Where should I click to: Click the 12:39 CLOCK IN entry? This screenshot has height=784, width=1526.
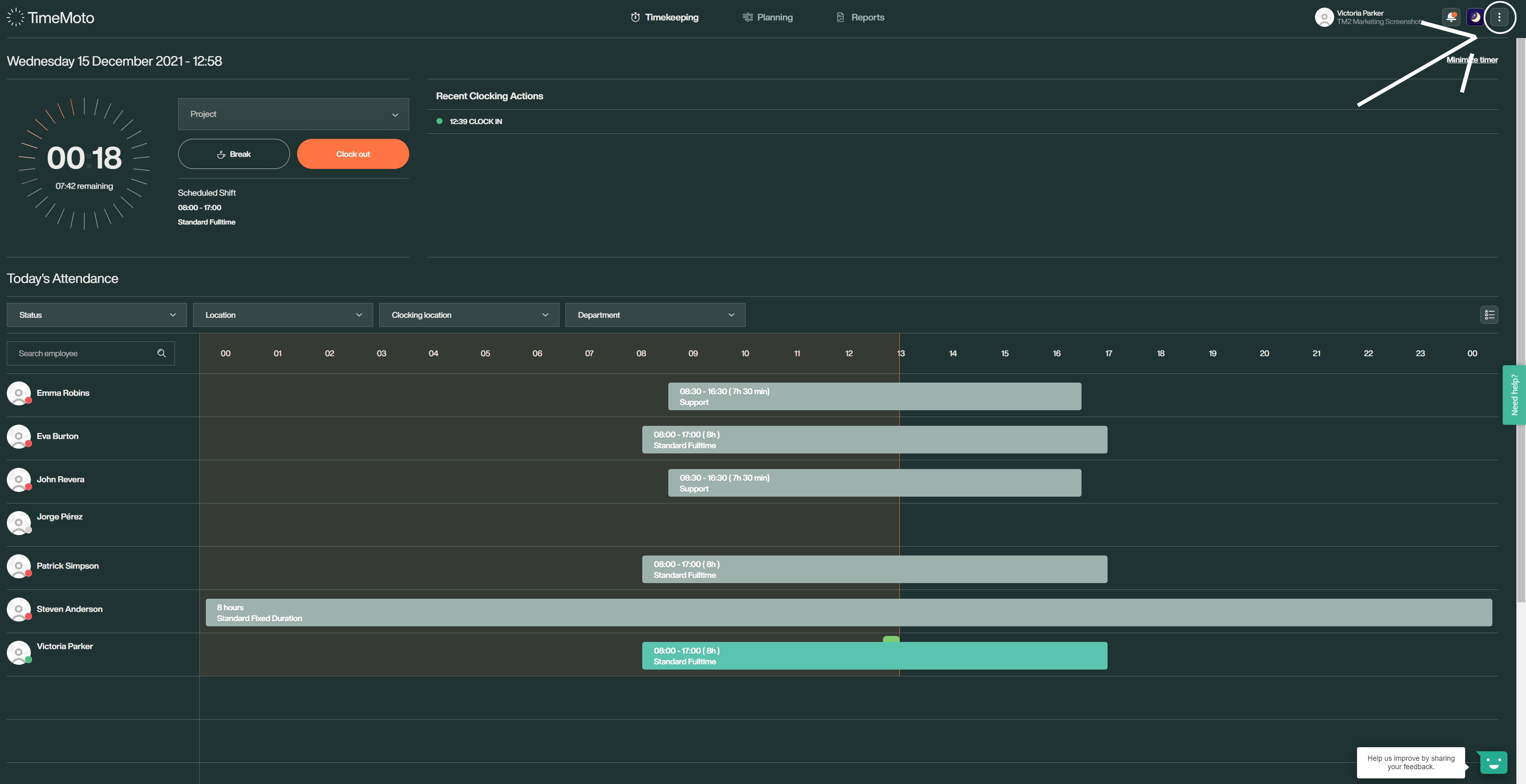point(476,121)
